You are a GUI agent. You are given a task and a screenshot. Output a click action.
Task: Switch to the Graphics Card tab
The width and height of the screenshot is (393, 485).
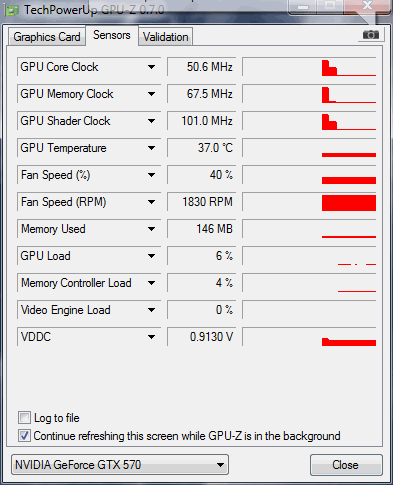pos(47,37)
